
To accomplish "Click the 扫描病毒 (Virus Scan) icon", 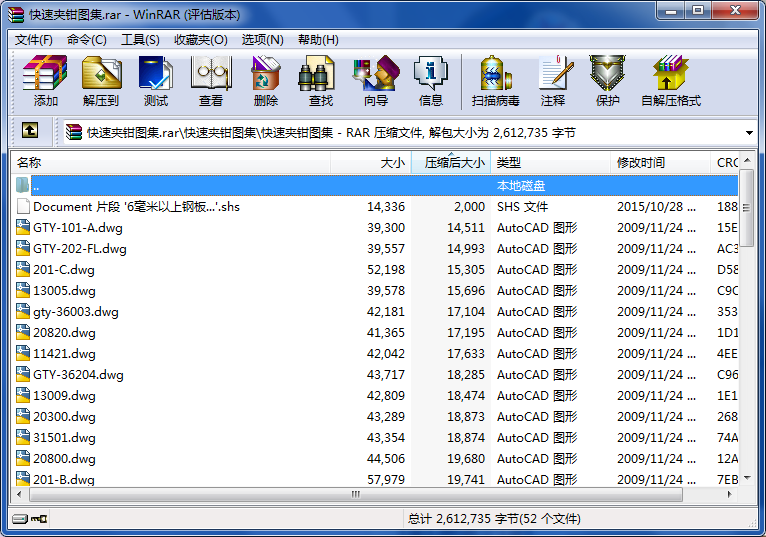I will pos(495,74).
